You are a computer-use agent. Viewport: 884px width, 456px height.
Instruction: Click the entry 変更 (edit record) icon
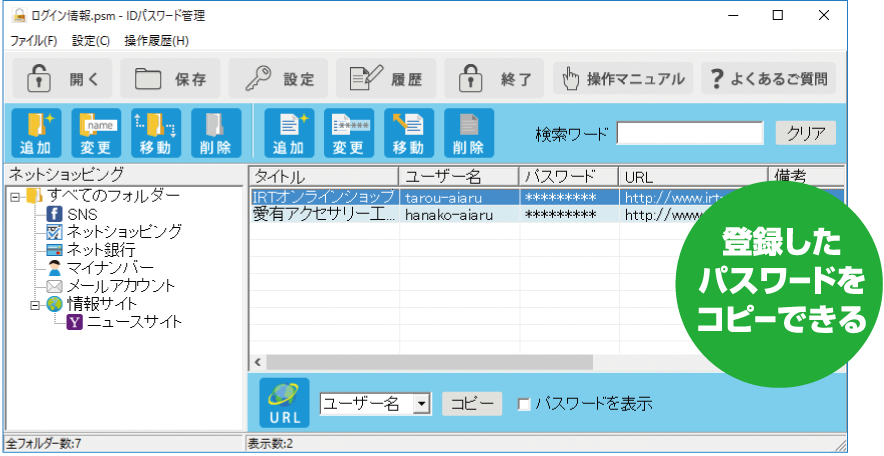[x=348, y=133]
